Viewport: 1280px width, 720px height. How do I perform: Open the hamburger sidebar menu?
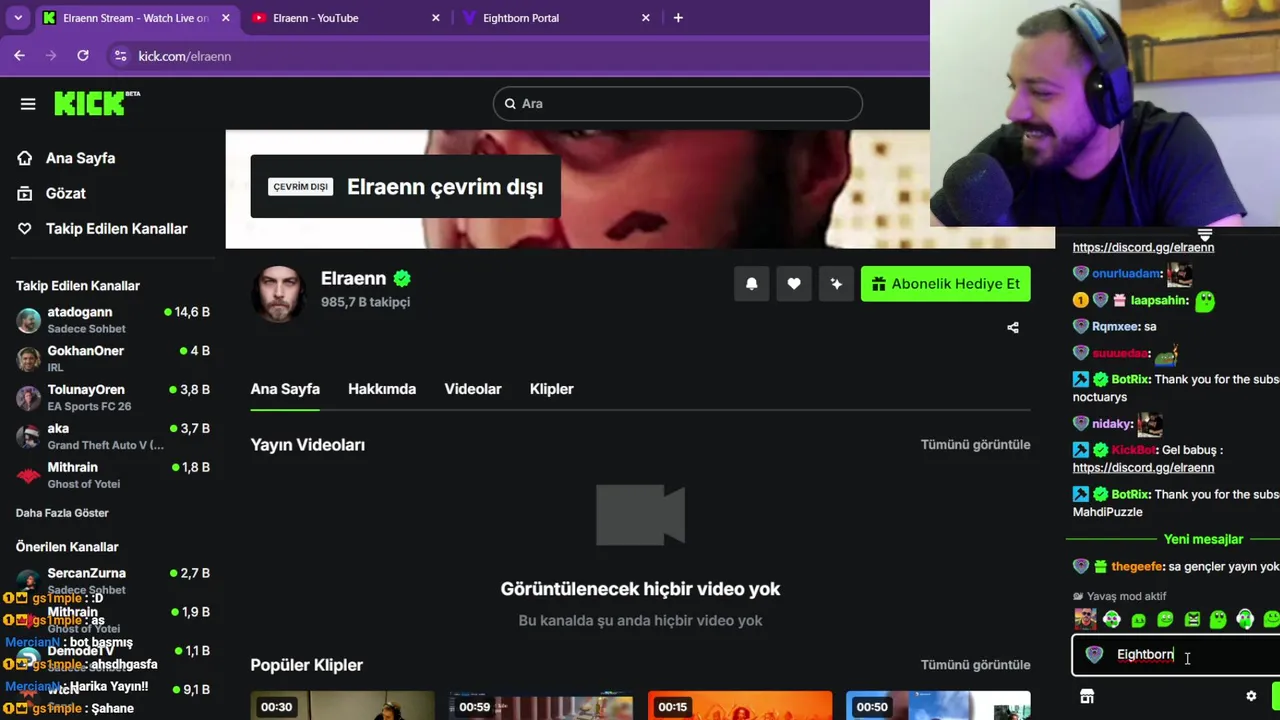(x=28, y=104)
